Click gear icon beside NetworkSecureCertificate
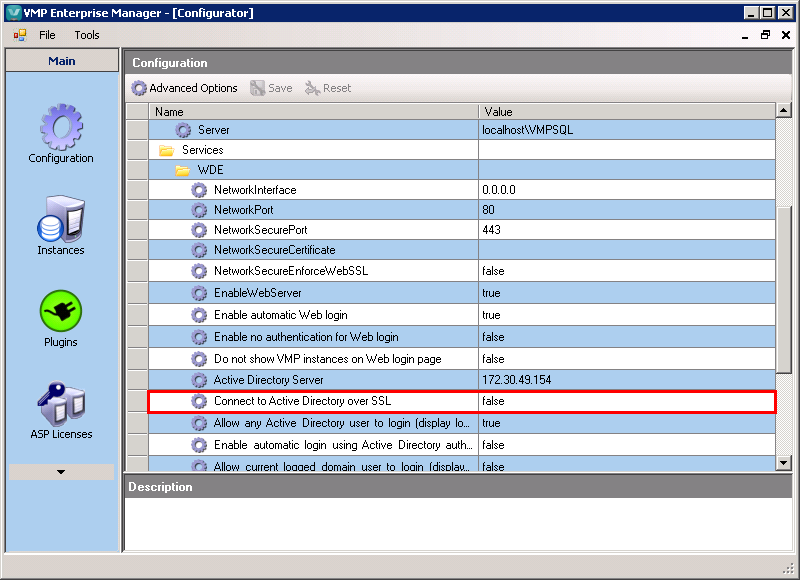Image resolution: width=800 pixels, height=580 pixels. point(199,250)
